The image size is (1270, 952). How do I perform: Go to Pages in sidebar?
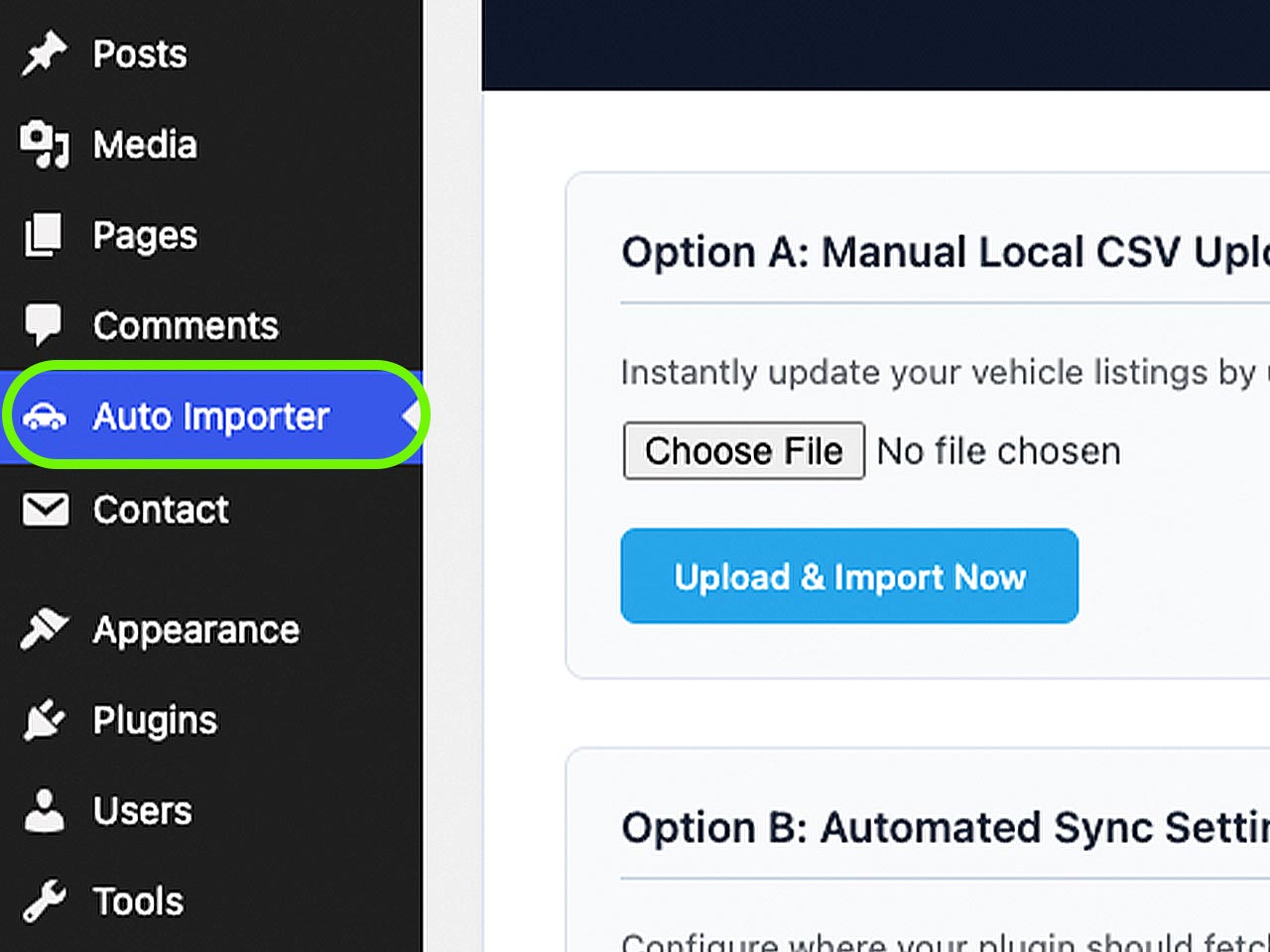(145, 236)
